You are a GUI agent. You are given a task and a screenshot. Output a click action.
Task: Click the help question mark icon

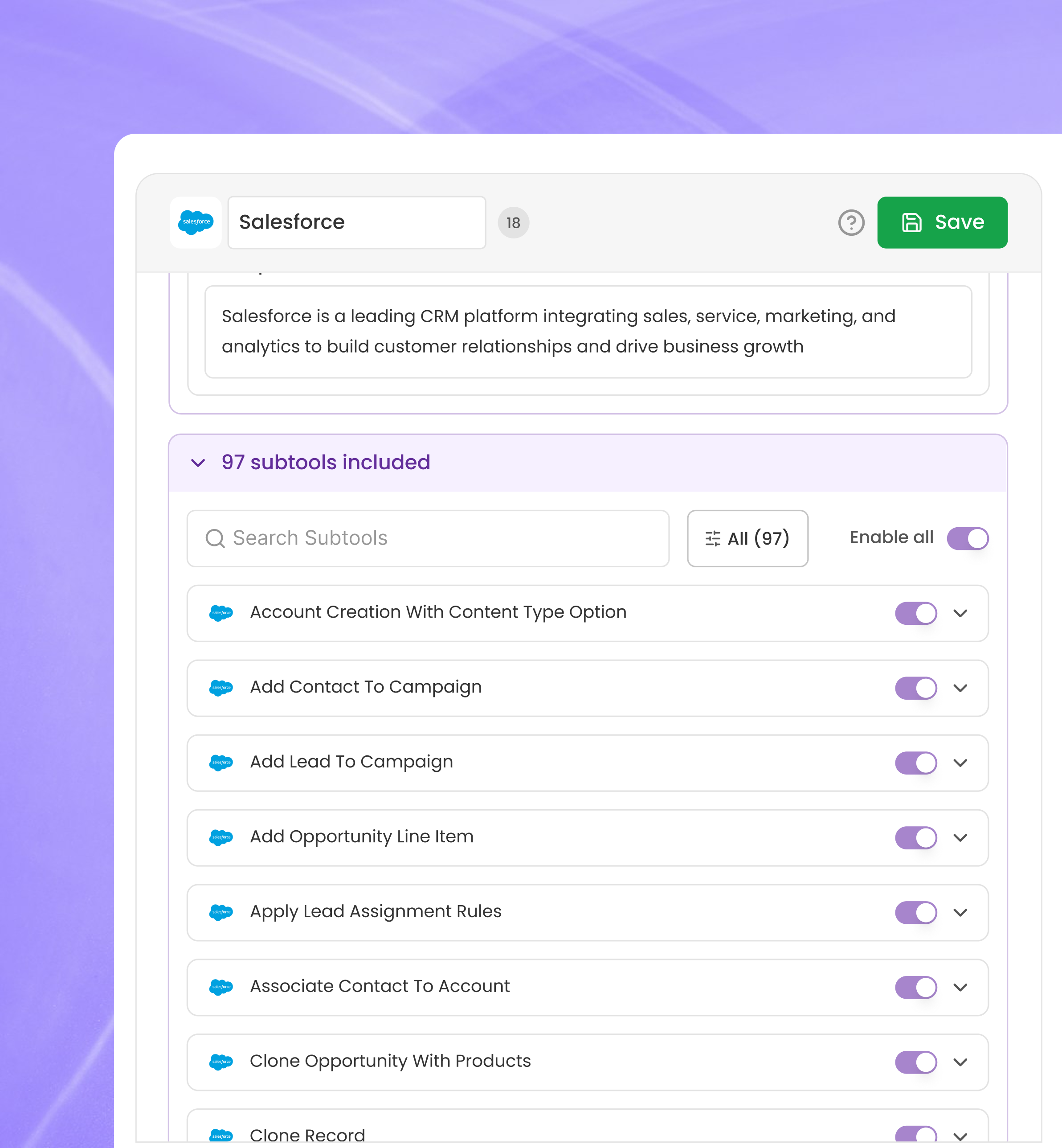(851, 222)
